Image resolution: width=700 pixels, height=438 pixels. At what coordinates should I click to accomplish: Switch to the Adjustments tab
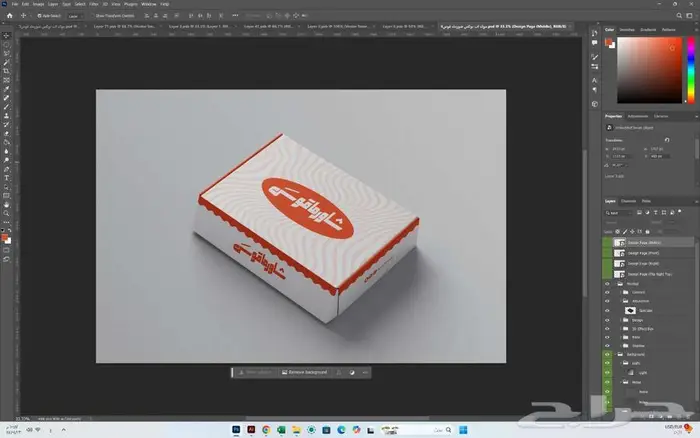638,116
